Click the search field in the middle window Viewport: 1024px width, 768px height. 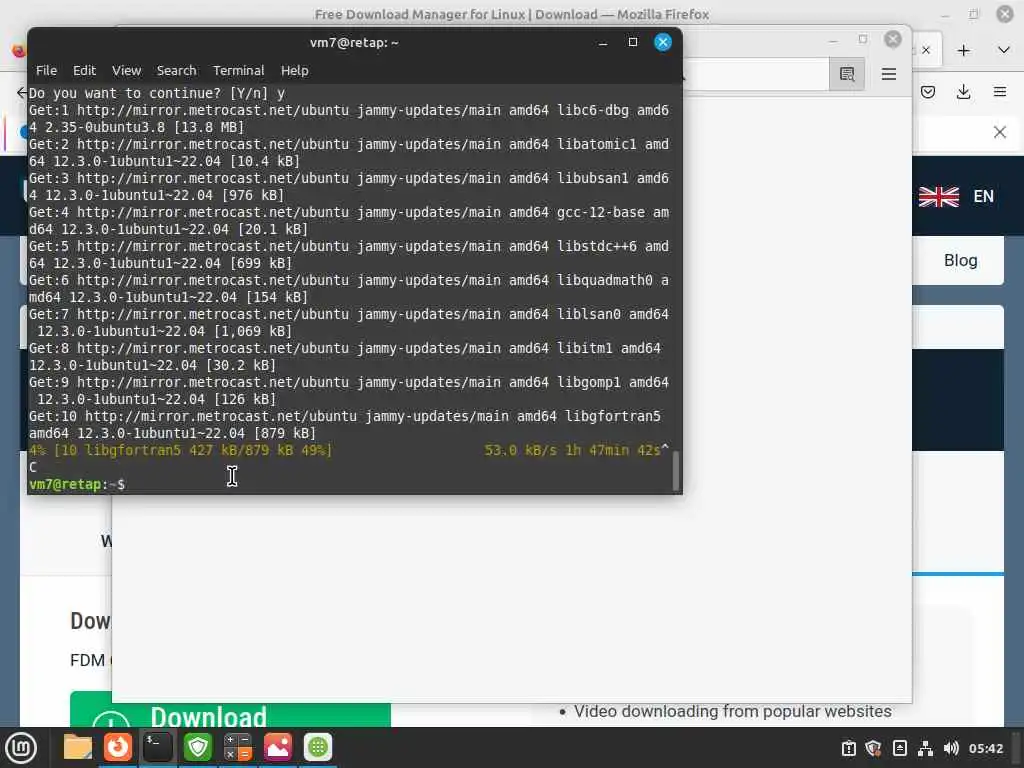pos(754,74)
